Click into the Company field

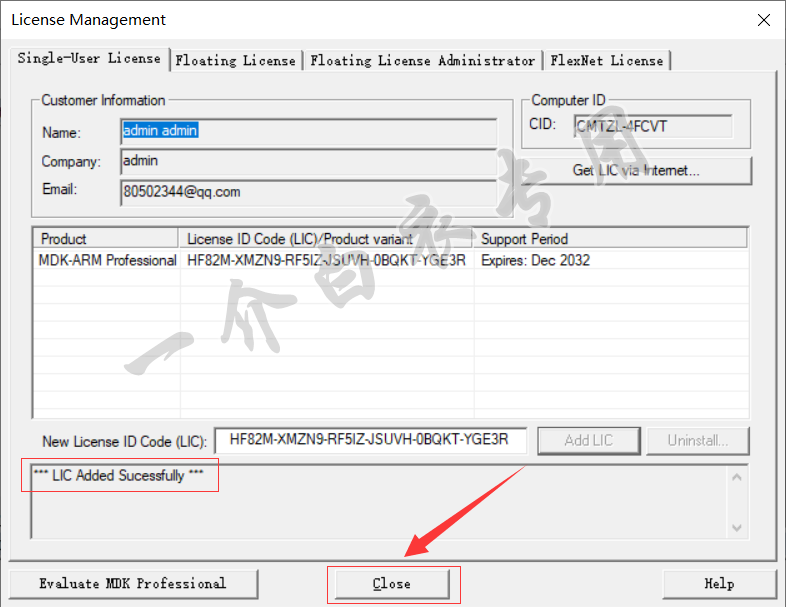(309, 161)
